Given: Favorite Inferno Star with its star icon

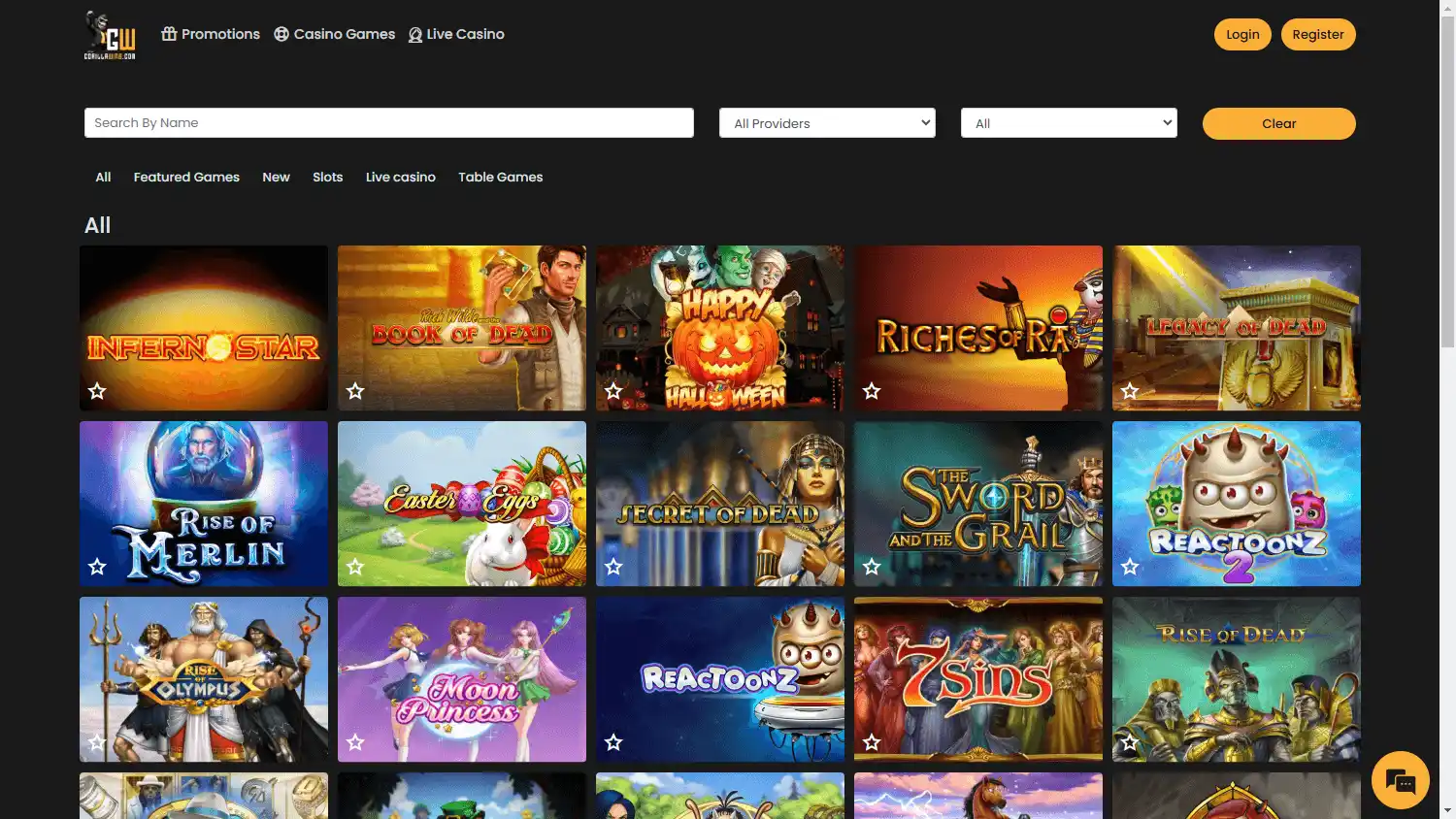Looking at the screenshot, I should (x=97, y=391).
